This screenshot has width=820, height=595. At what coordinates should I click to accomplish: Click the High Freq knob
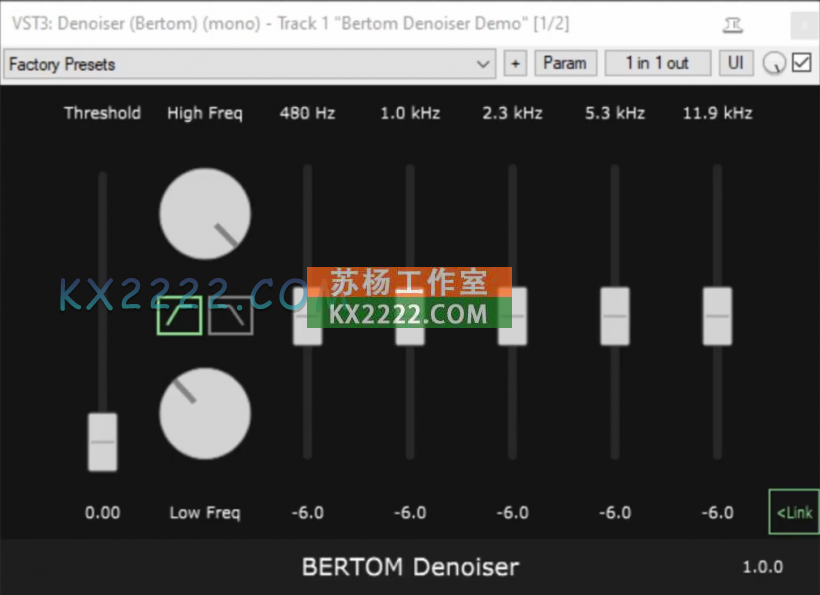(x=205, y=213)
